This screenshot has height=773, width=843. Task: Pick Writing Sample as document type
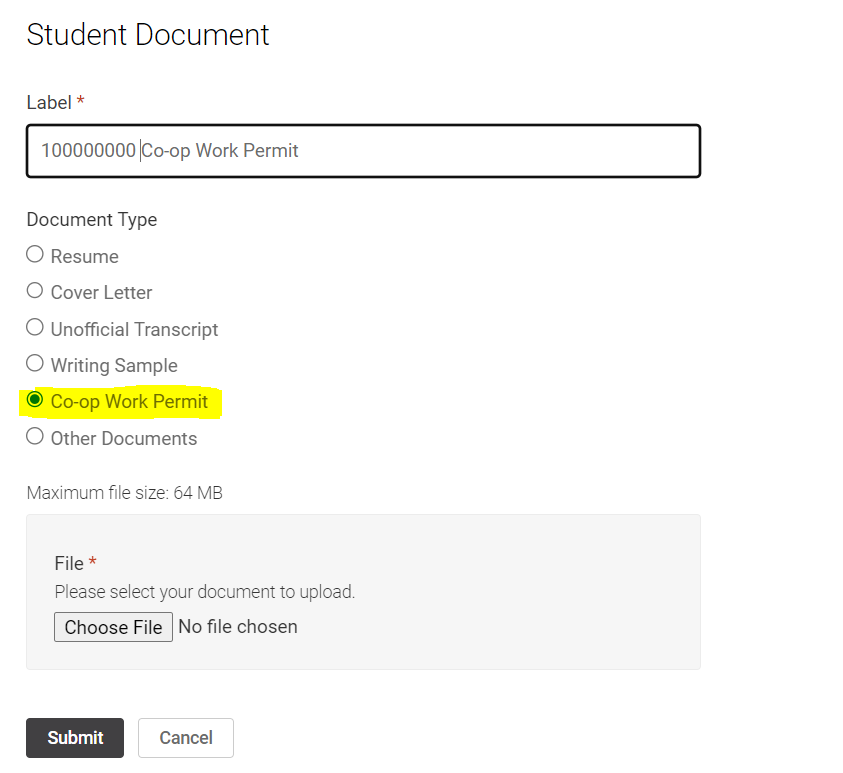(35, 363)
